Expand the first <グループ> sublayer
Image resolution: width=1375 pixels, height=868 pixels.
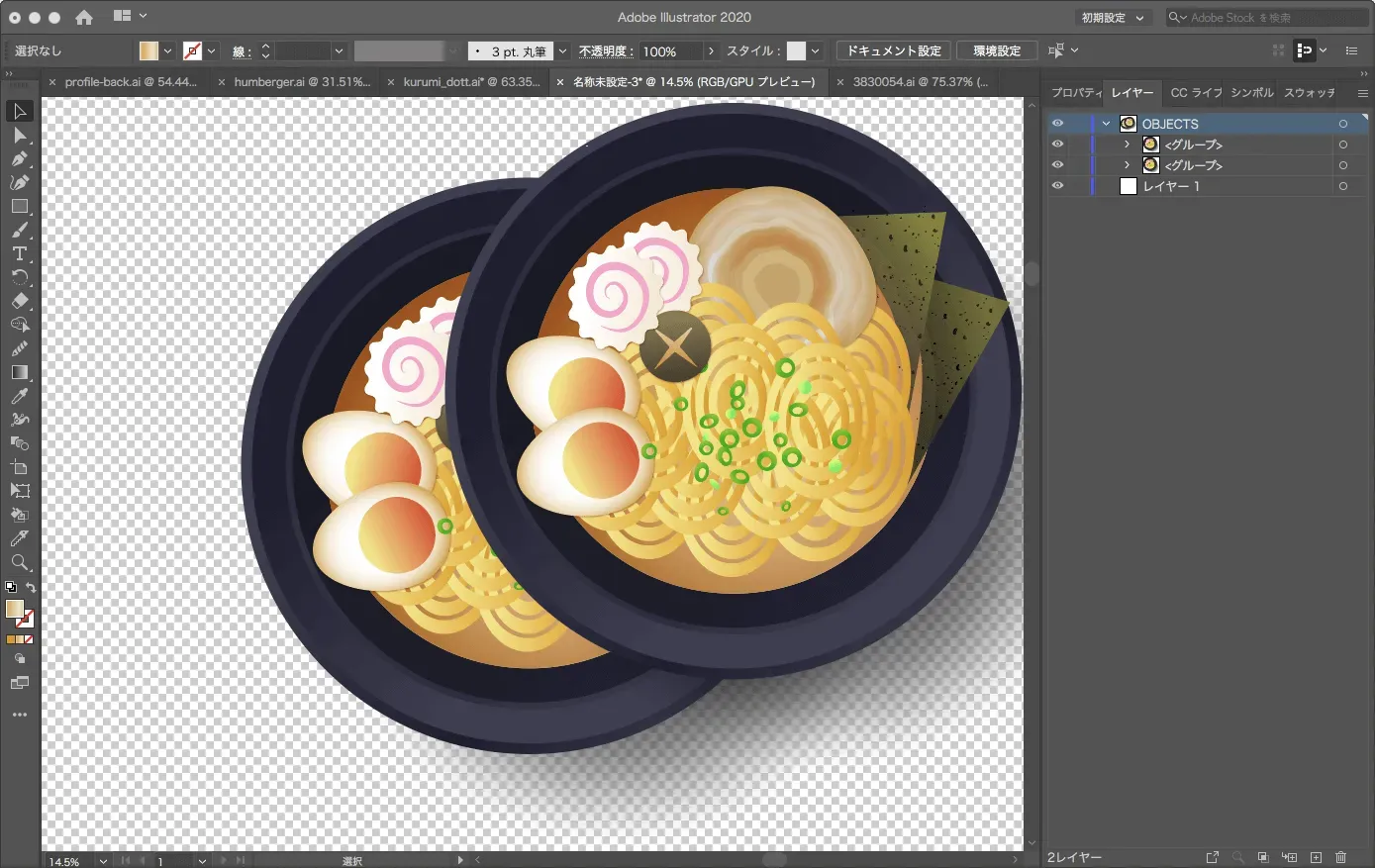pyautogui.click(x=1127, y=145)
